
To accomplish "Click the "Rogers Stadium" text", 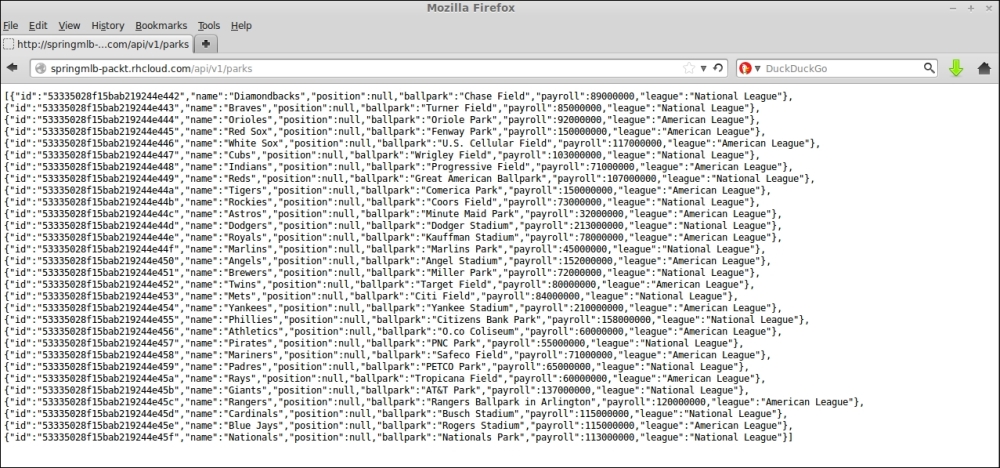I will pyautogui.click(x=480, y=425).
